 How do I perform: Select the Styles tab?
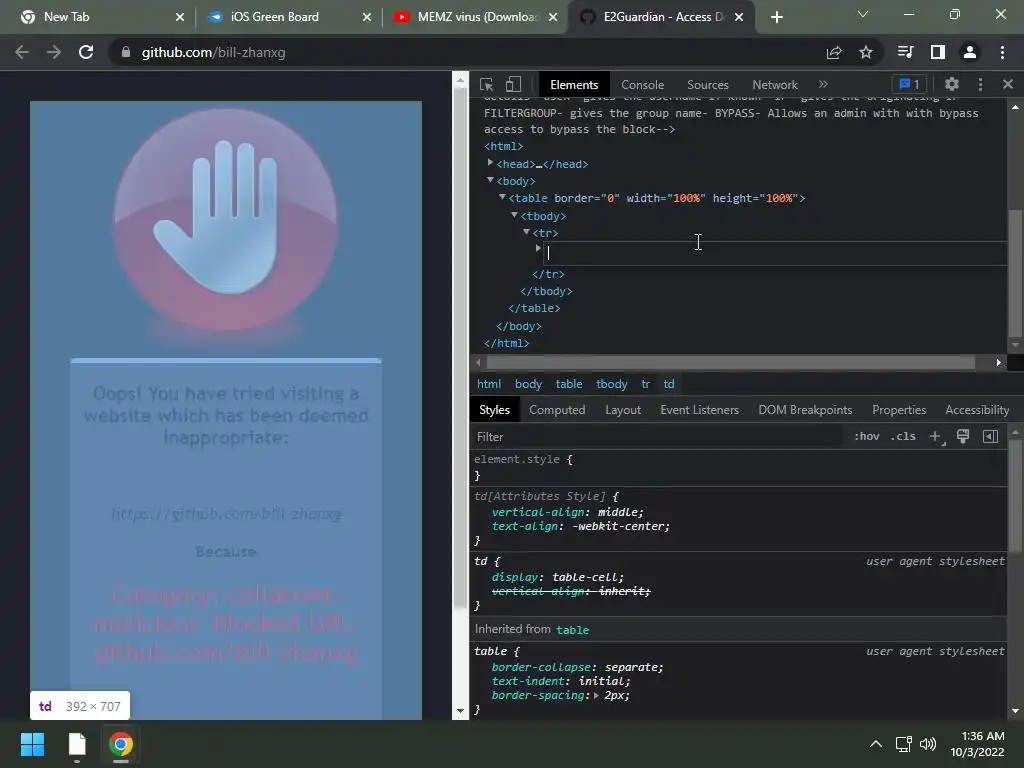click(x=494, y=409)
